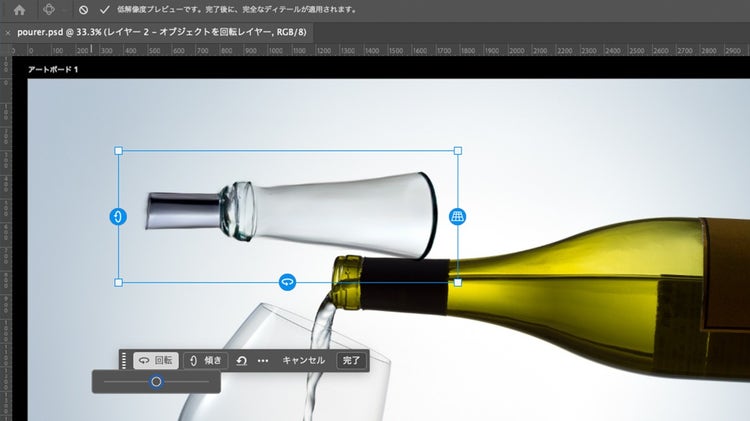
Task: Grab the contextual task bar drag grip
Action: tap(124, 361)
